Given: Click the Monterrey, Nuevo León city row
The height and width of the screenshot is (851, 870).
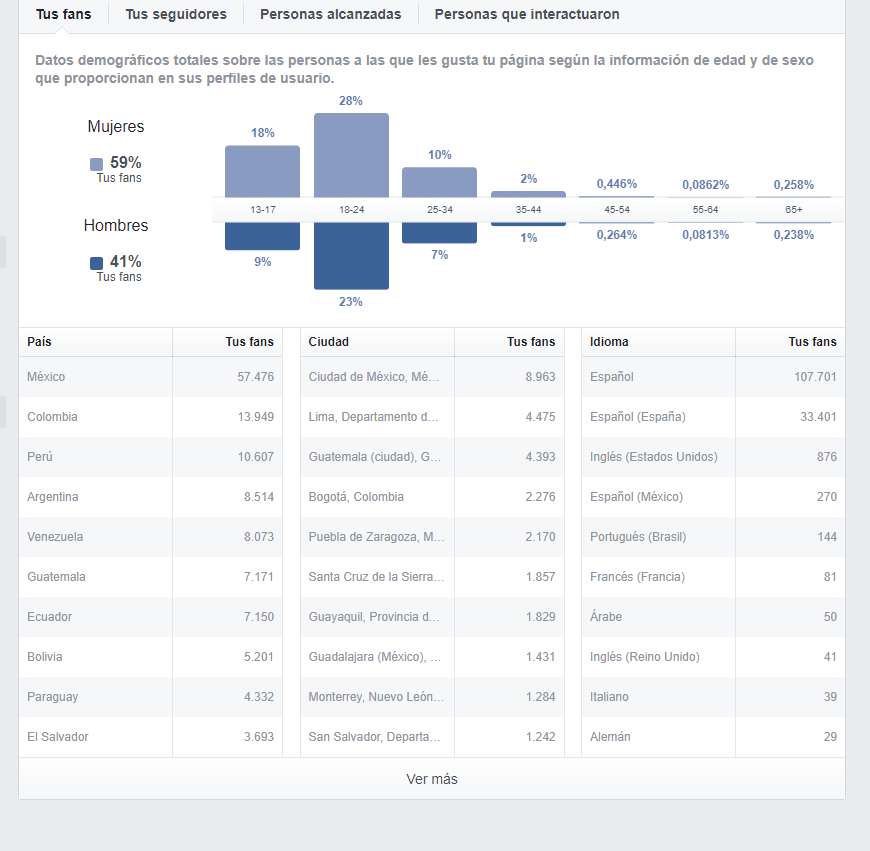Looking at the screenshot, I should click(x=432, y=696).
